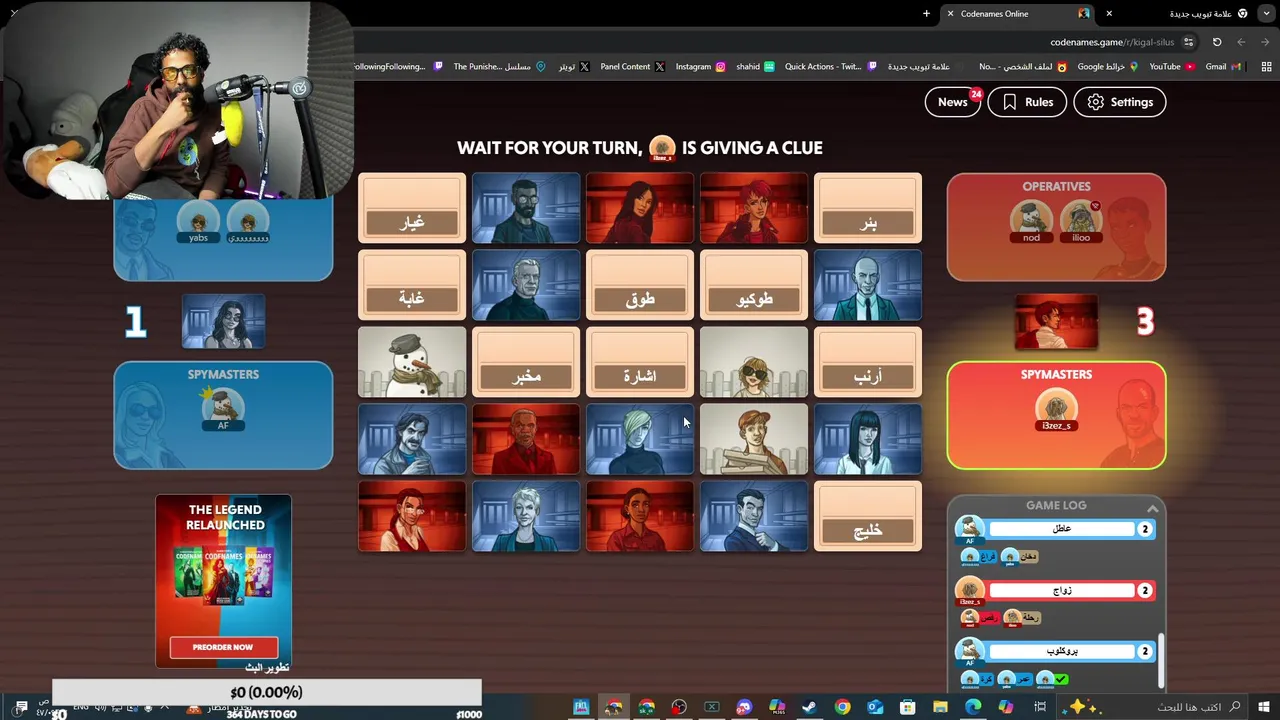1280x720 pixels.
Task: Click nod operative avatar
Action: (x=1031, y=219)
